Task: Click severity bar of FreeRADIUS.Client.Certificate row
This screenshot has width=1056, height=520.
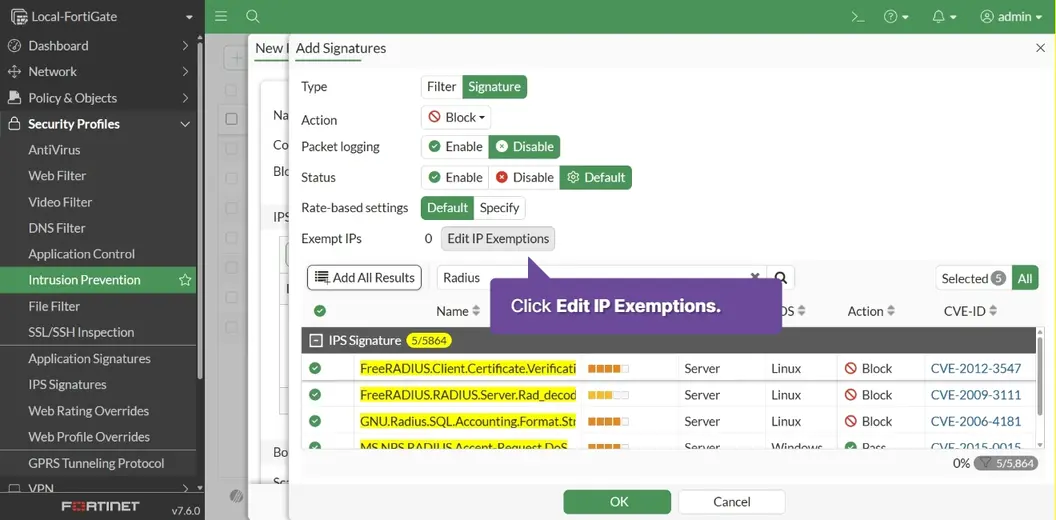Action: 608,368
